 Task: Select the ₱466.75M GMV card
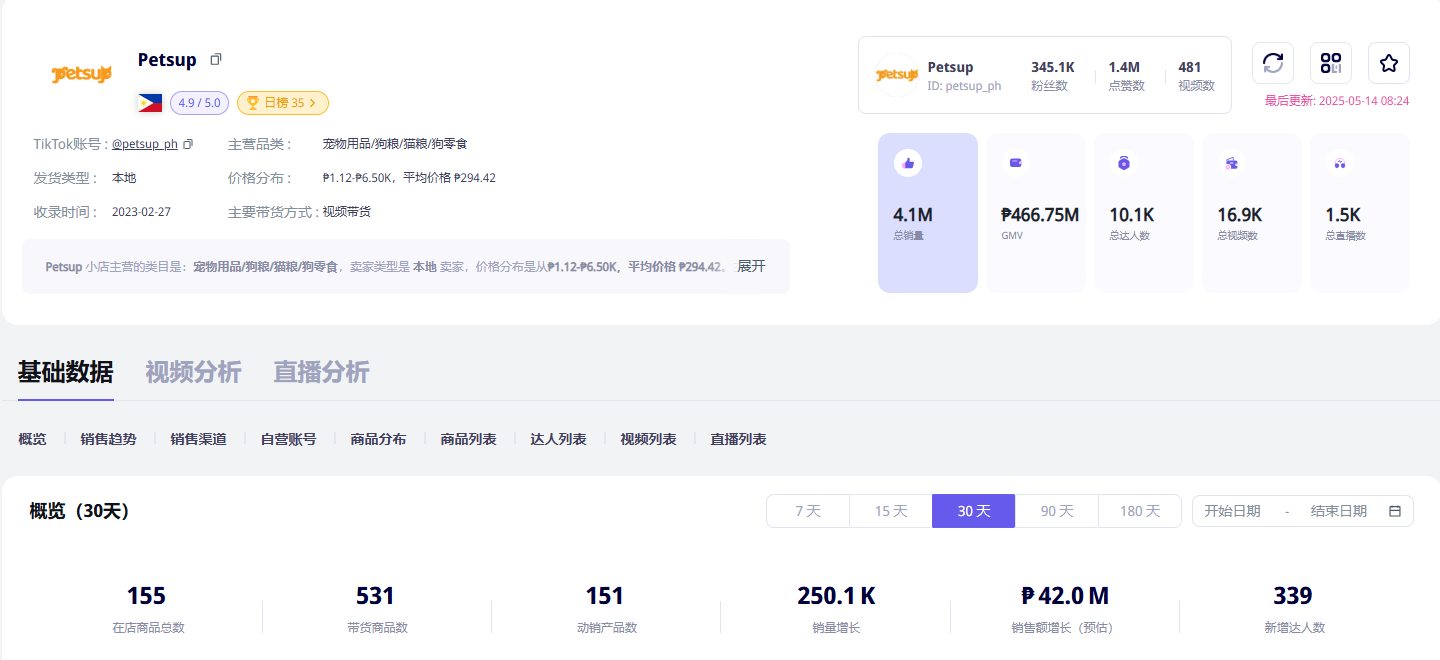[1036, 213]
